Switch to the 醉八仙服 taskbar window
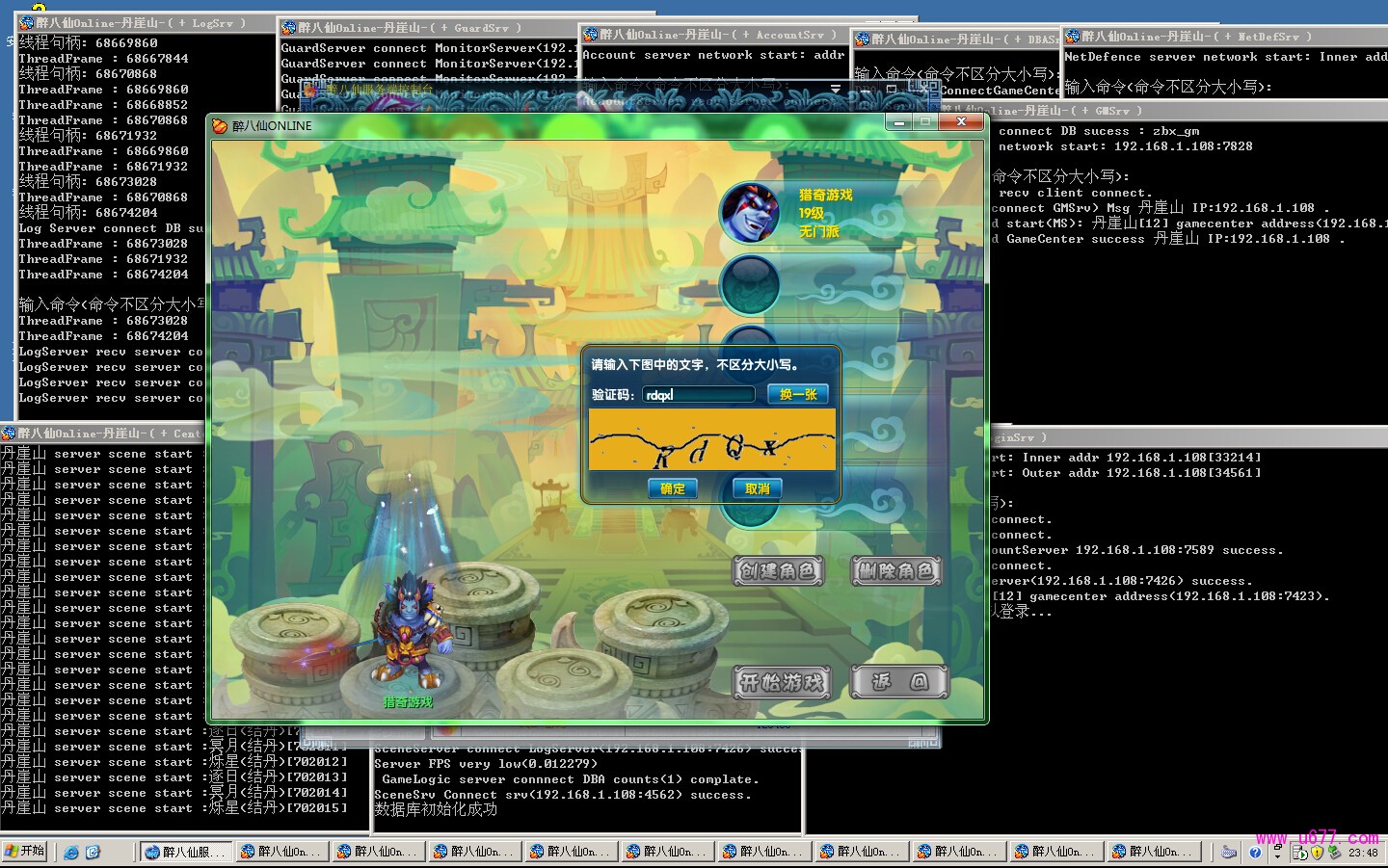1388x868 pixels. [x=185, y=852]
